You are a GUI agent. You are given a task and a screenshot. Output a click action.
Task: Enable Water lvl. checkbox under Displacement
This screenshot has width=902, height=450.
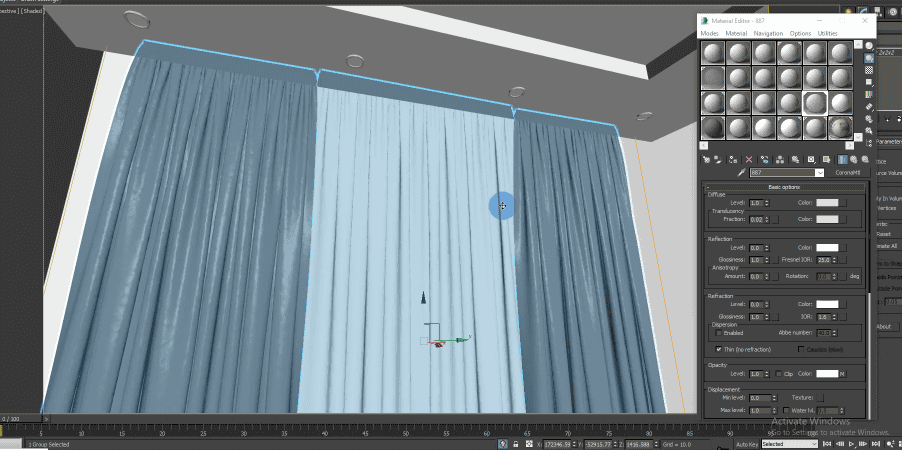pos(786,410)
